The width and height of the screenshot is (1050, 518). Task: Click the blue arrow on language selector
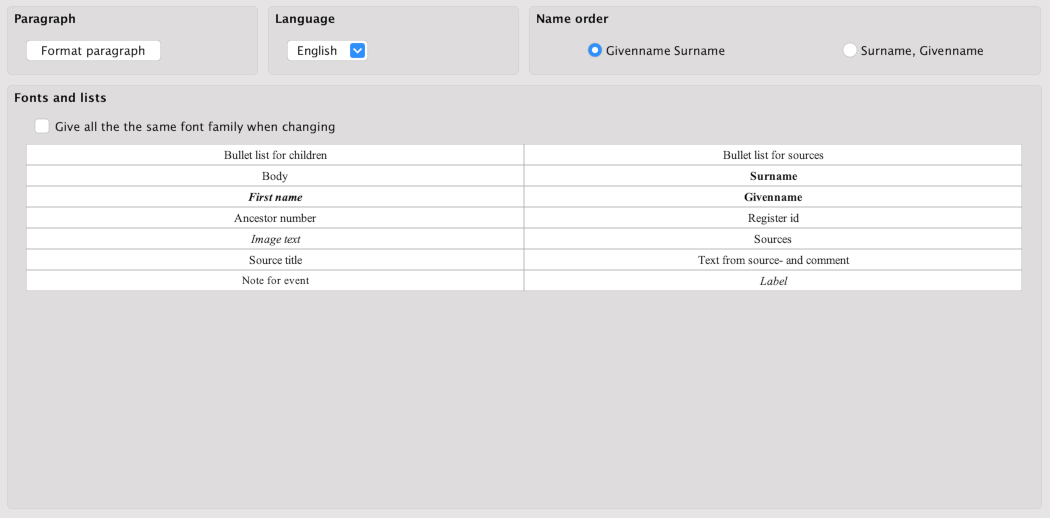point(357,51)
